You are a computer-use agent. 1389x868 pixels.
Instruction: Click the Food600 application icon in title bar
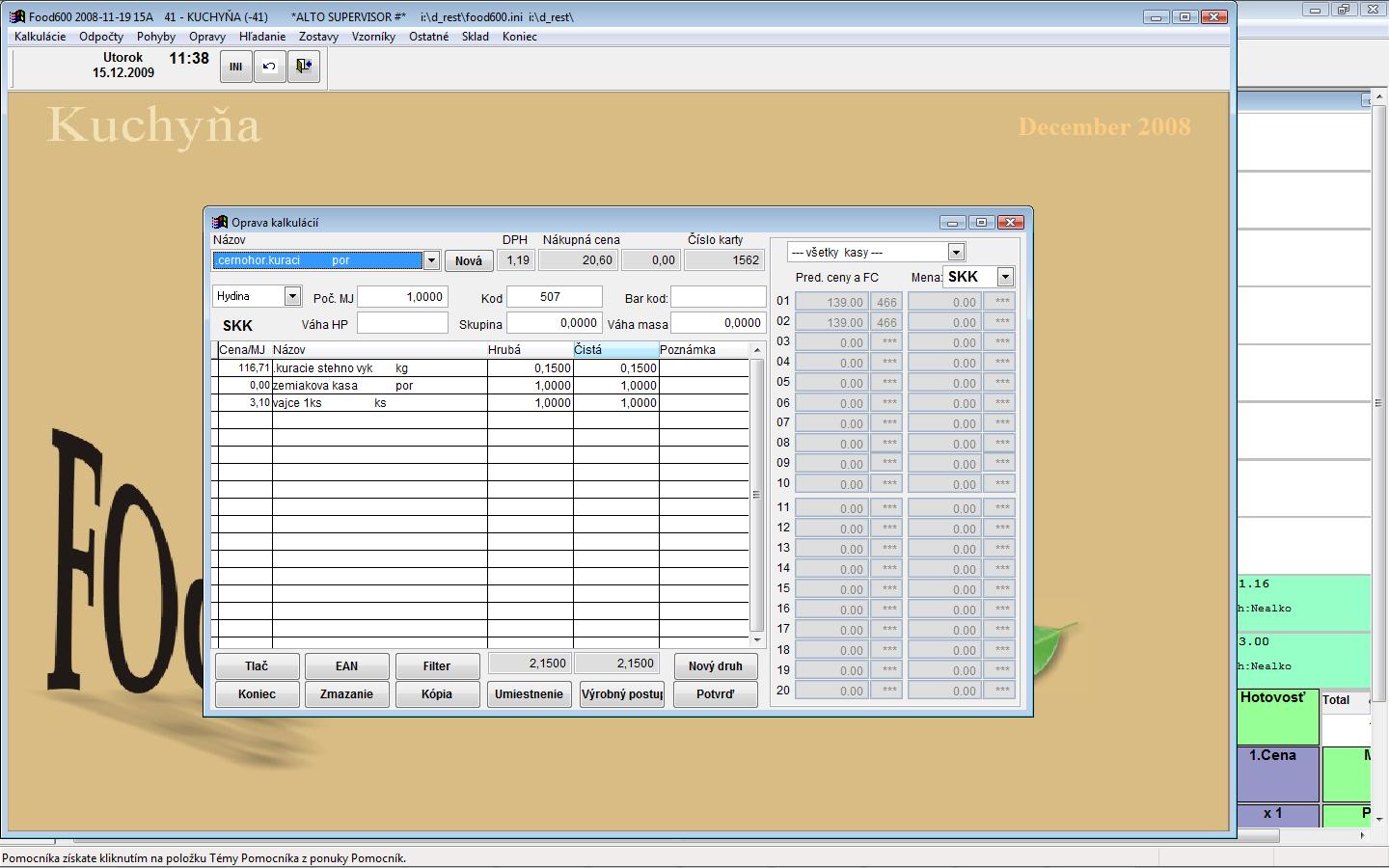click(x=17, y=16)
